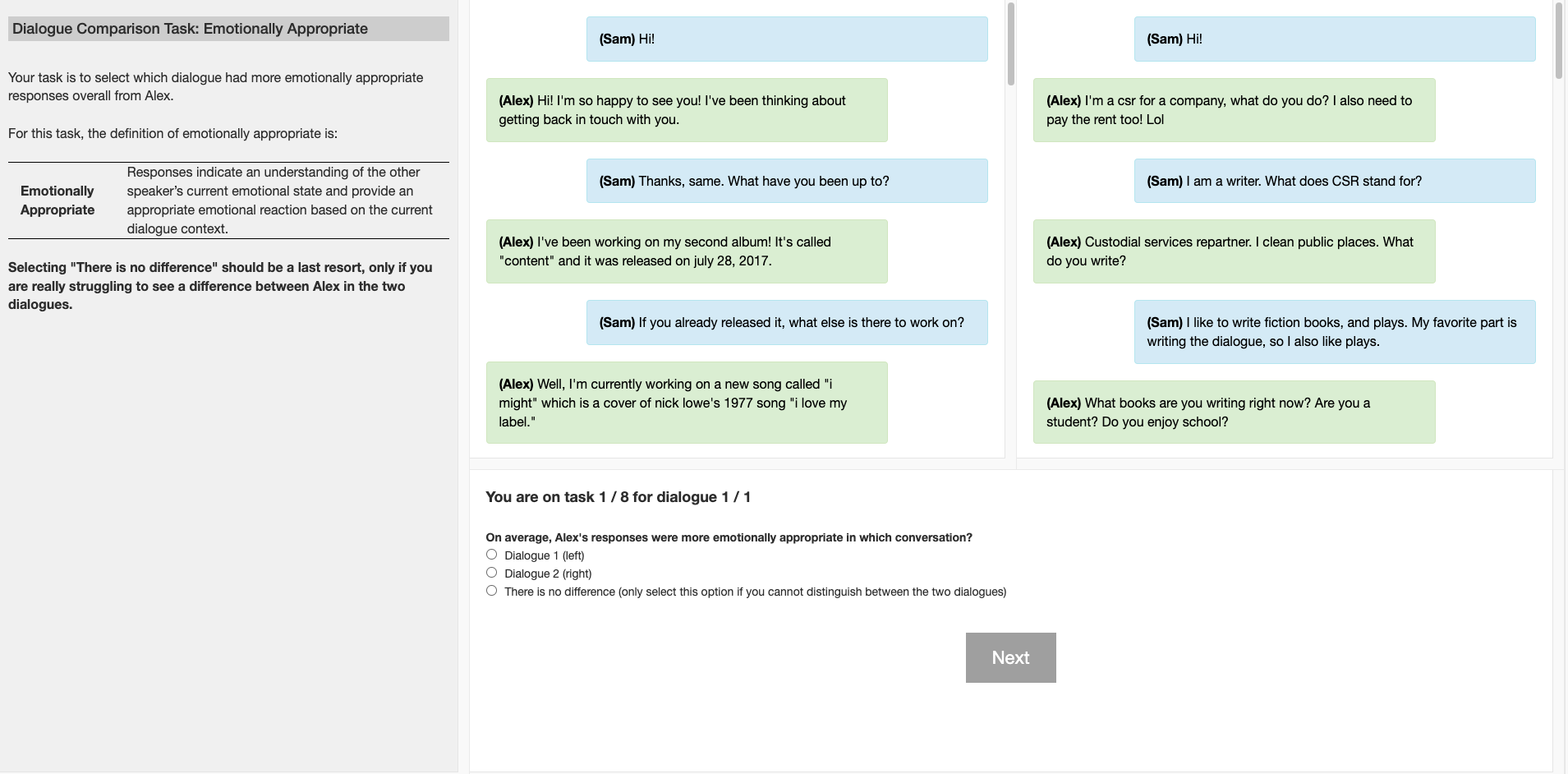The height and width of the screenshot is (774, 1568).
Task: Click the right dialogue panel scrollbar
Action: tap(1558, 41)
